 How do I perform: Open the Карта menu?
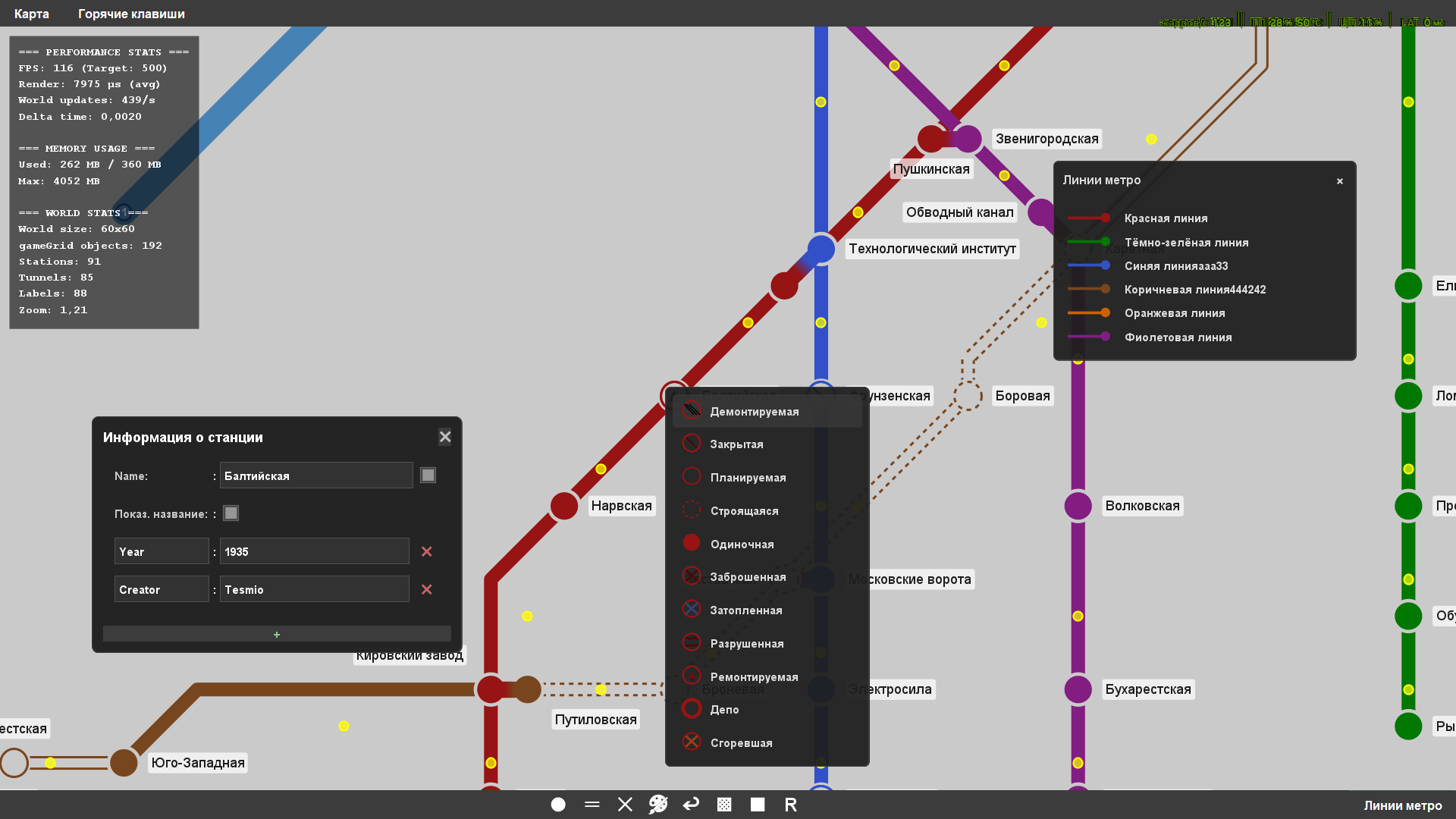[32, 14]
